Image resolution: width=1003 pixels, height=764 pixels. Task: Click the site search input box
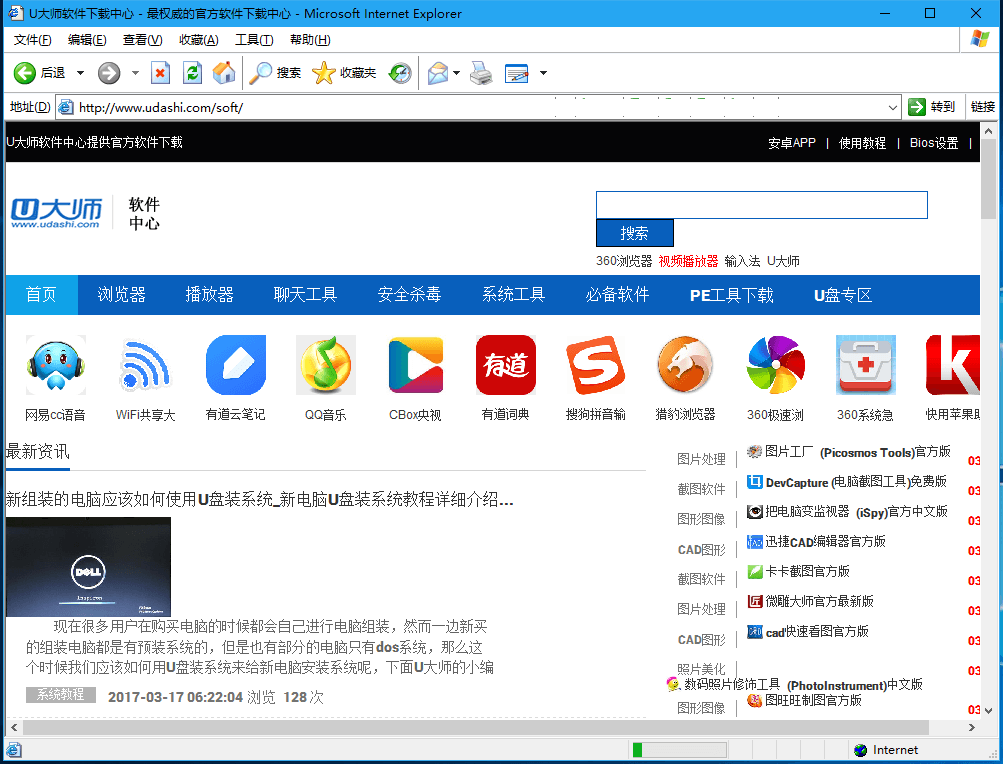click(761, 205)
